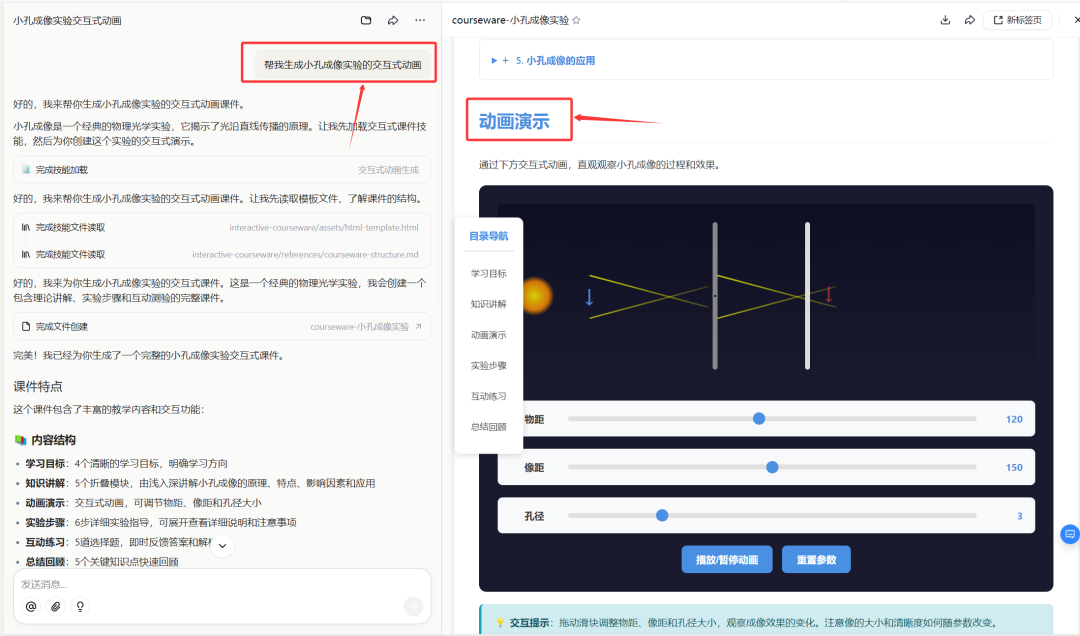The image size is (1080, 636).
Task: Click the download icon in courseware header
Action: (944, 19)
